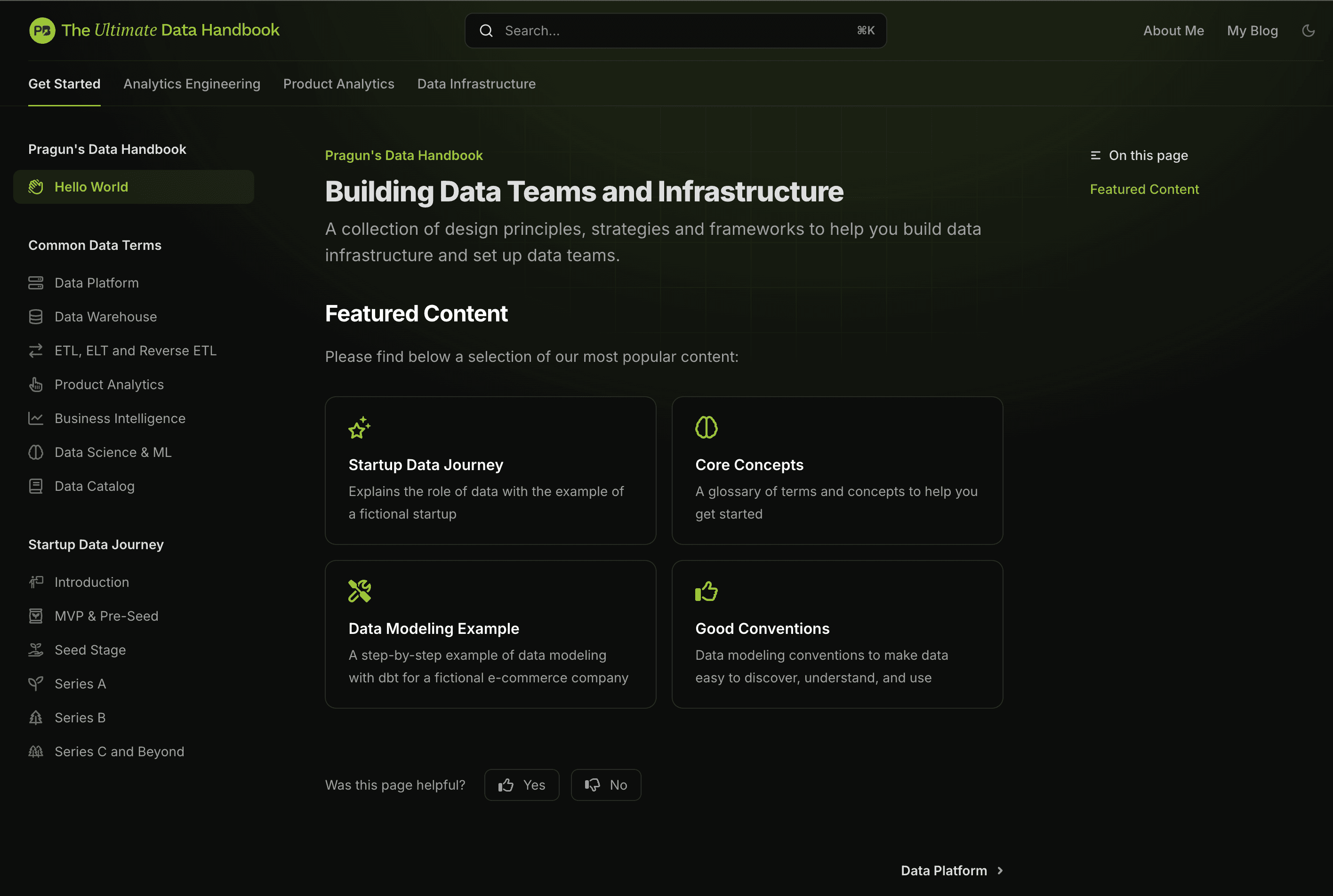Toggle dark mode moon icon
Screen dimensions: 1333x896
pos(1308,31)
